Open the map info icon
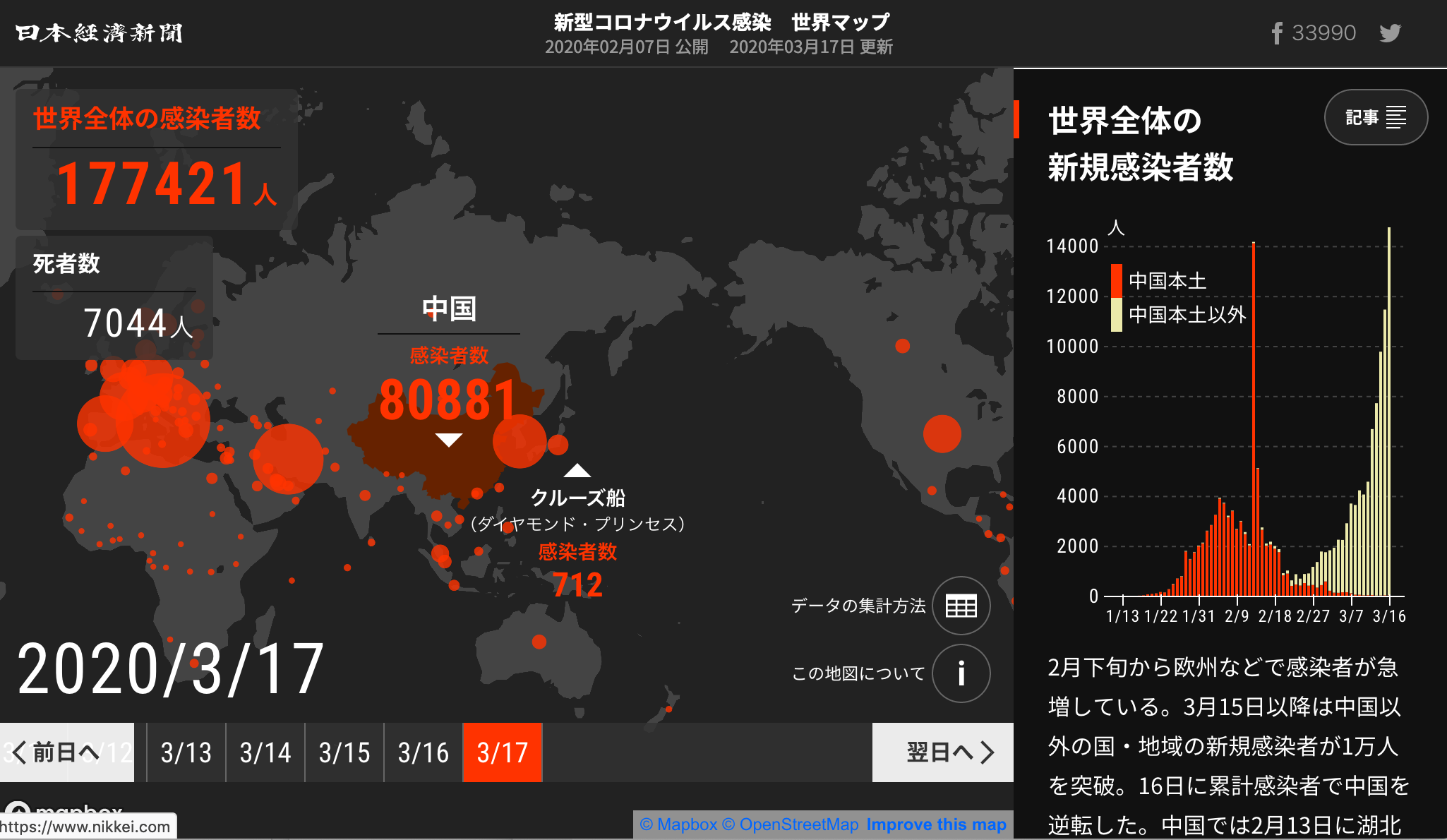This screenshot has width=1447, height=840. pos(961,673)
